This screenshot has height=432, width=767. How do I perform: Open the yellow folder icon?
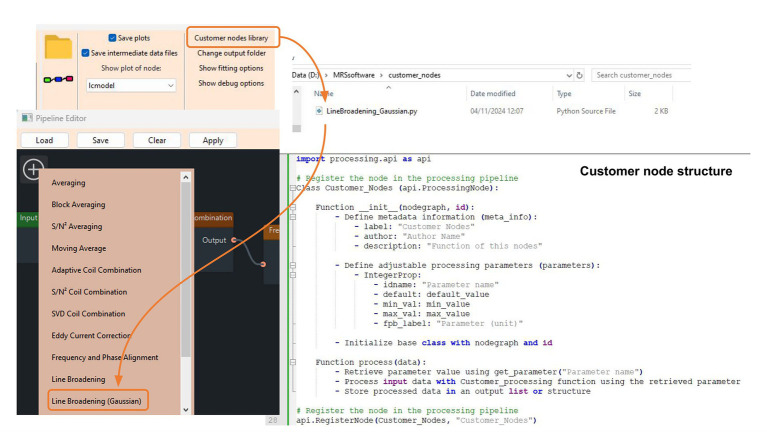tap(58, 47)
